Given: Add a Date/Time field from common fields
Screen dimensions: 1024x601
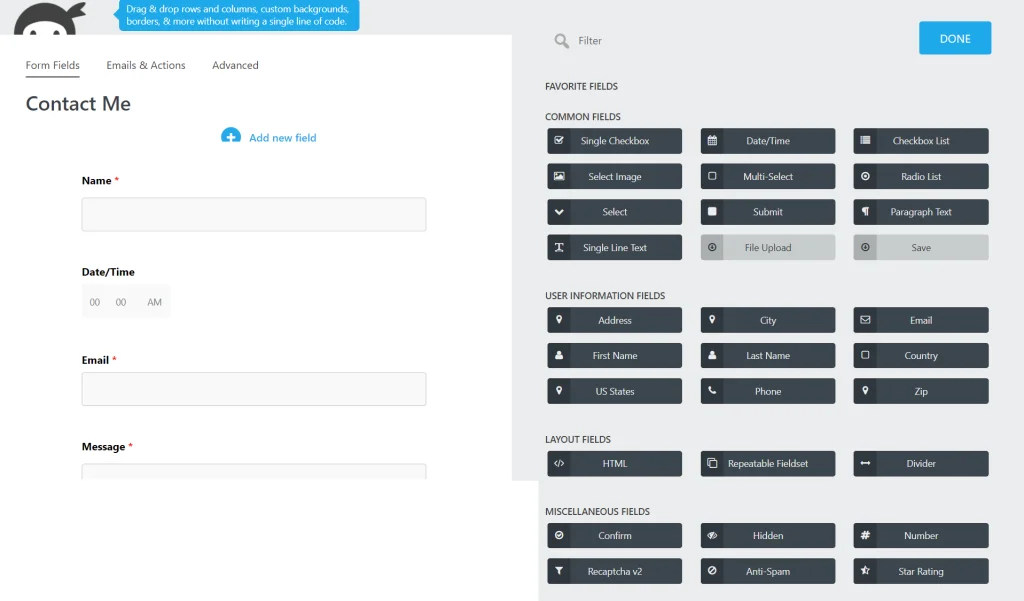Looking at the screenshot, I should 767,141.
